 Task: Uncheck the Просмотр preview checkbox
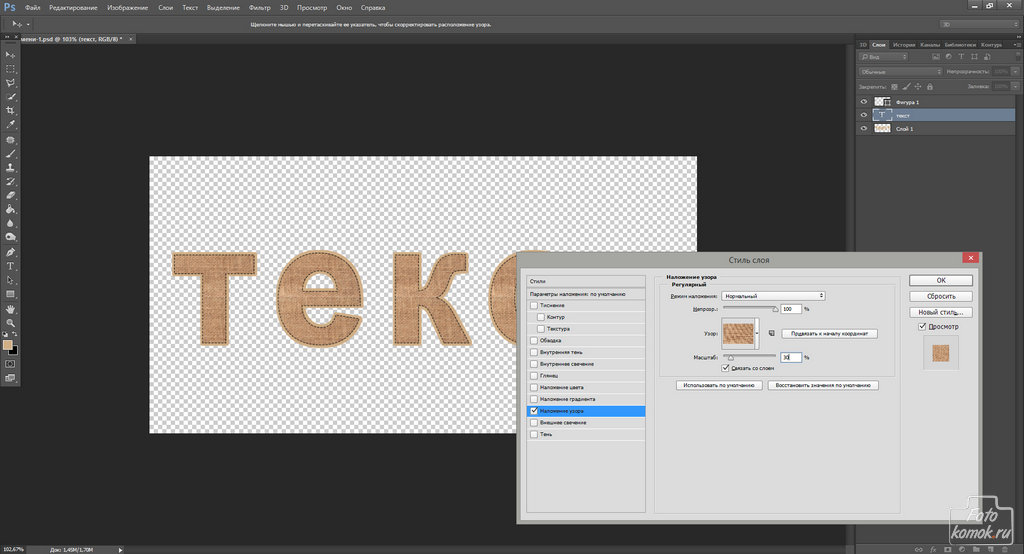point(922,326)
